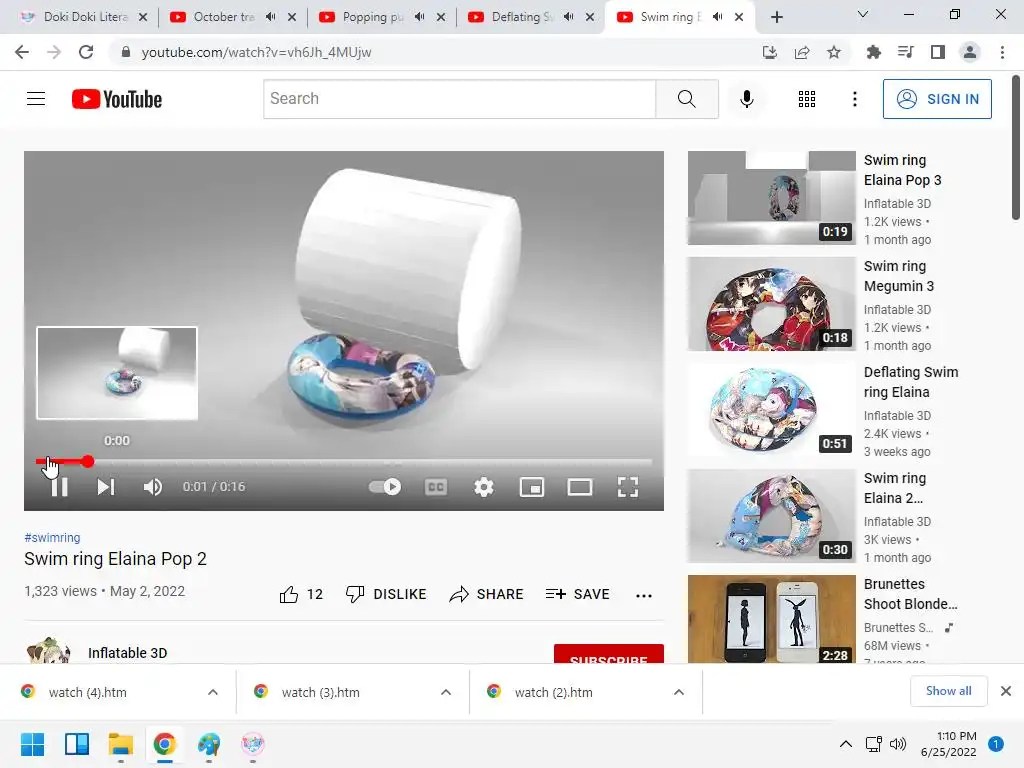Go back in browser history

coord(22,52)
